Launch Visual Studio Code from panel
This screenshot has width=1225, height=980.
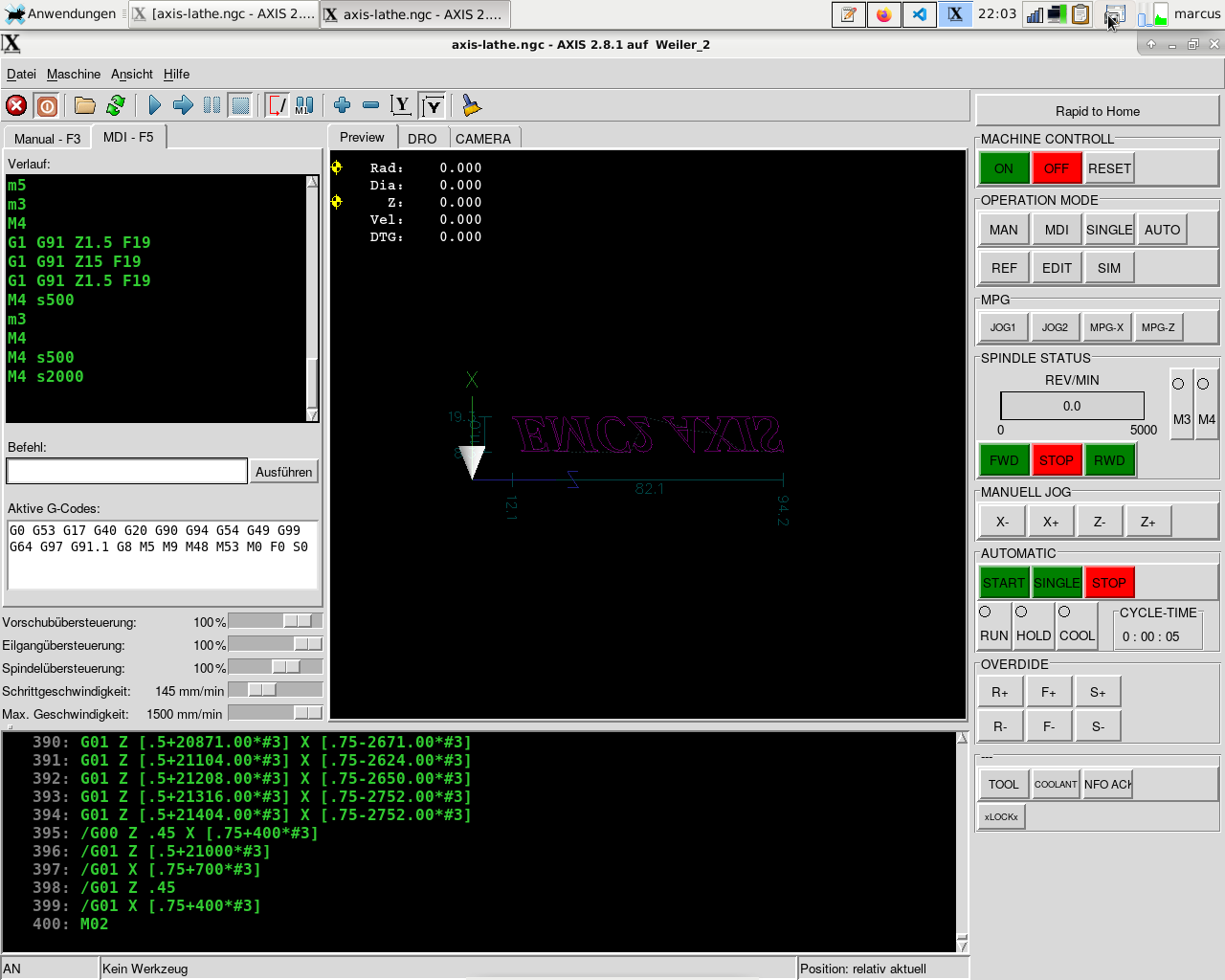[919, 14]
